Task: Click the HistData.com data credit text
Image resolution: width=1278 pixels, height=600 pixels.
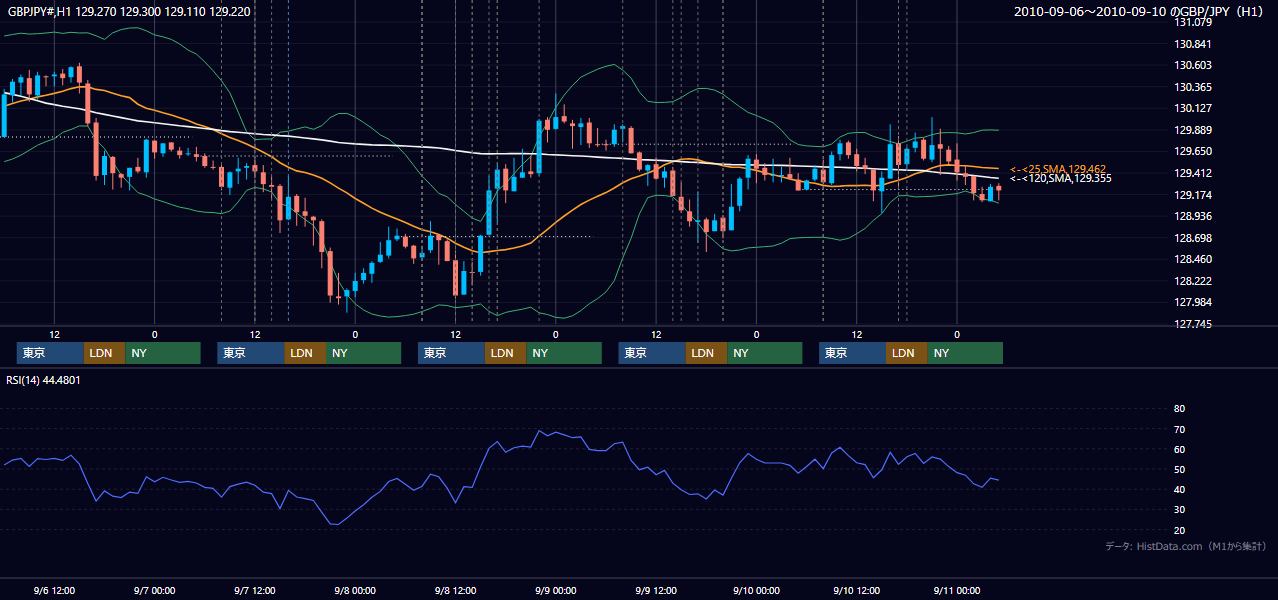Action: [1186, 546]
